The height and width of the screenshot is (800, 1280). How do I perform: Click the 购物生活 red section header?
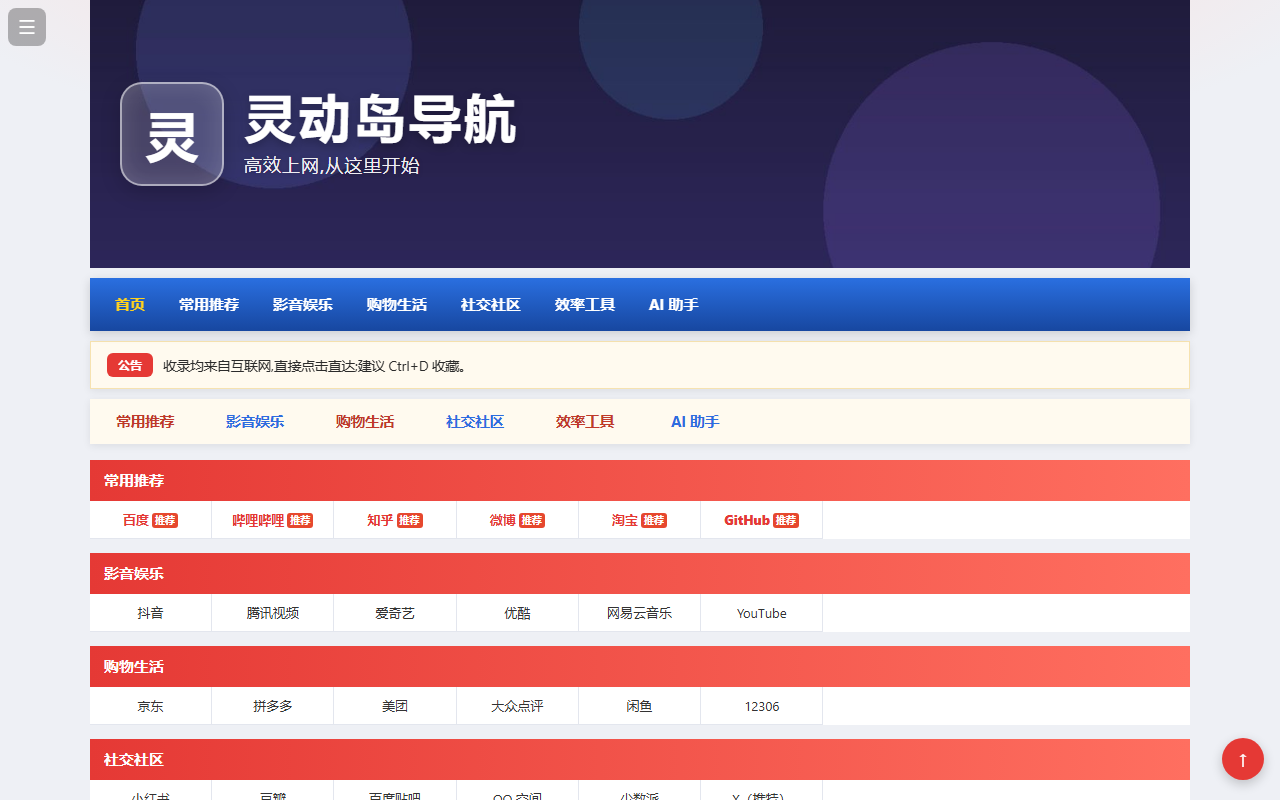click(640, 666)
